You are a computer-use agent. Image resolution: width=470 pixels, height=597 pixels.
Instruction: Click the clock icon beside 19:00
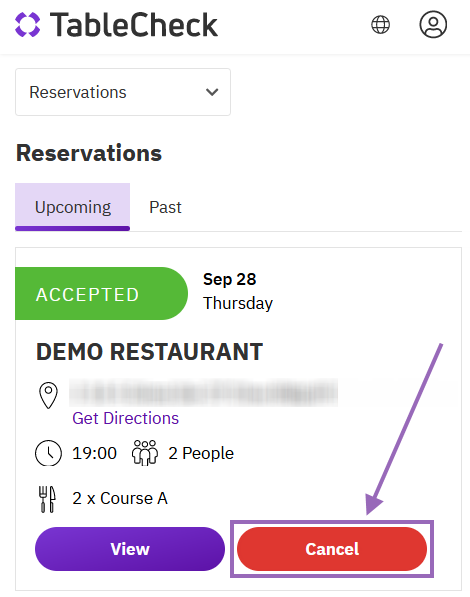coord(48,453)
